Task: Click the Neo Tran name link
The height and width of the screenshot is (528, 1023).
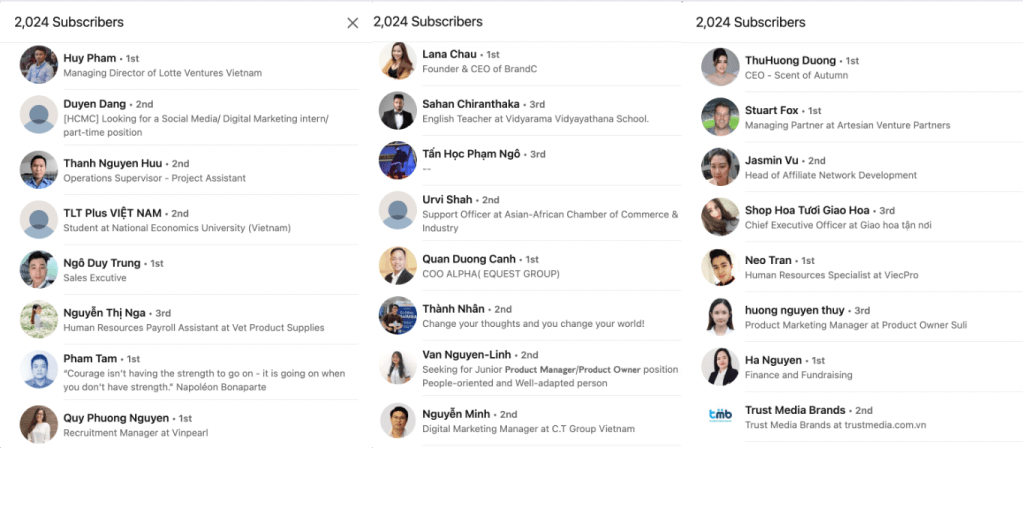Action: tap(769, 260)
